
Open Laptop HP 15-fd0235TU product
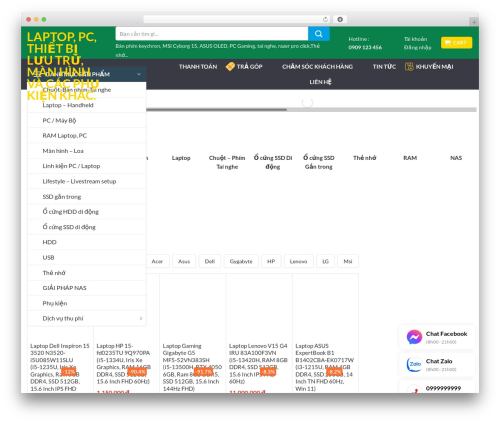click(x=123, y=363)
